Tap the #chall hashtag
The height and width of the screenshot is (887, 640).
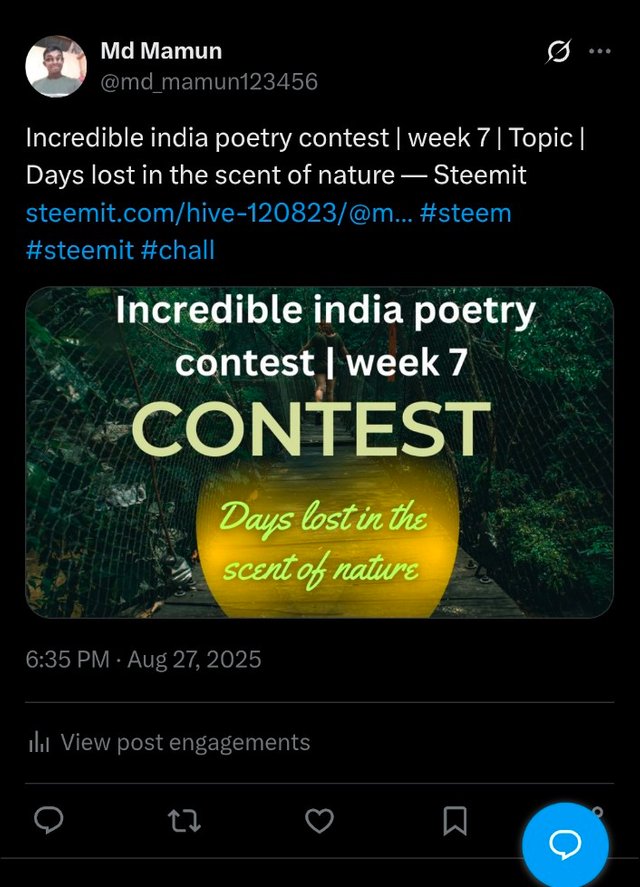178,249
